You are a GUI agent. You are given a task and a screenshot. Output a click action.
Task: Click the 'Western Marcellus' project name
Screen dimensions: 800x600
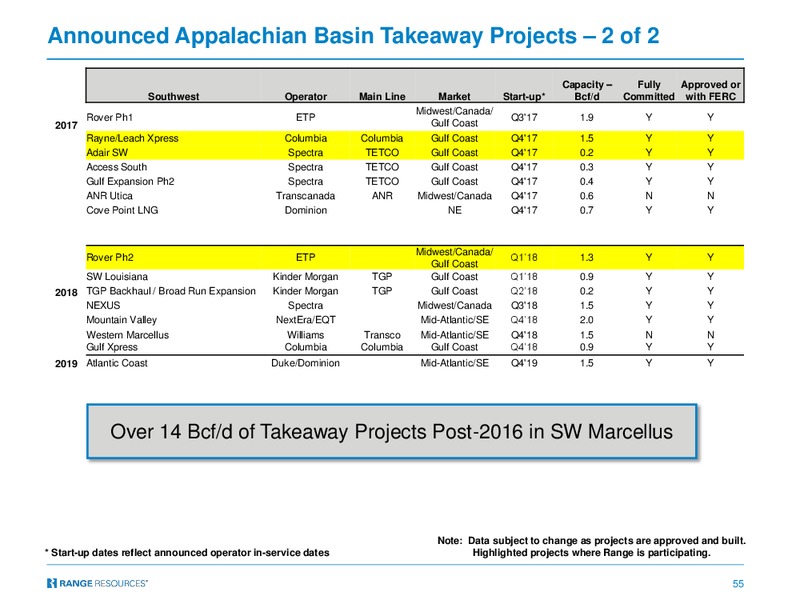128,335
